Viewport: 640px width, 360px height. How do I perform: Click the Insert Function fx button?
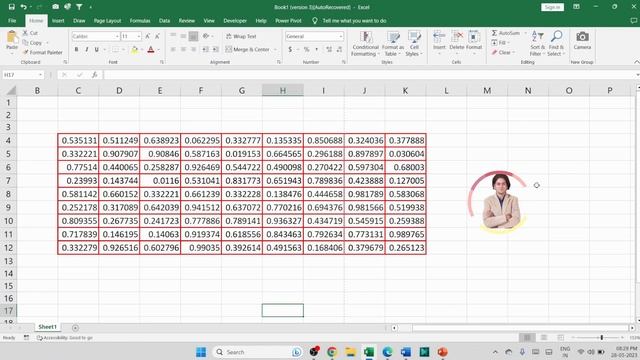(95, 75)
